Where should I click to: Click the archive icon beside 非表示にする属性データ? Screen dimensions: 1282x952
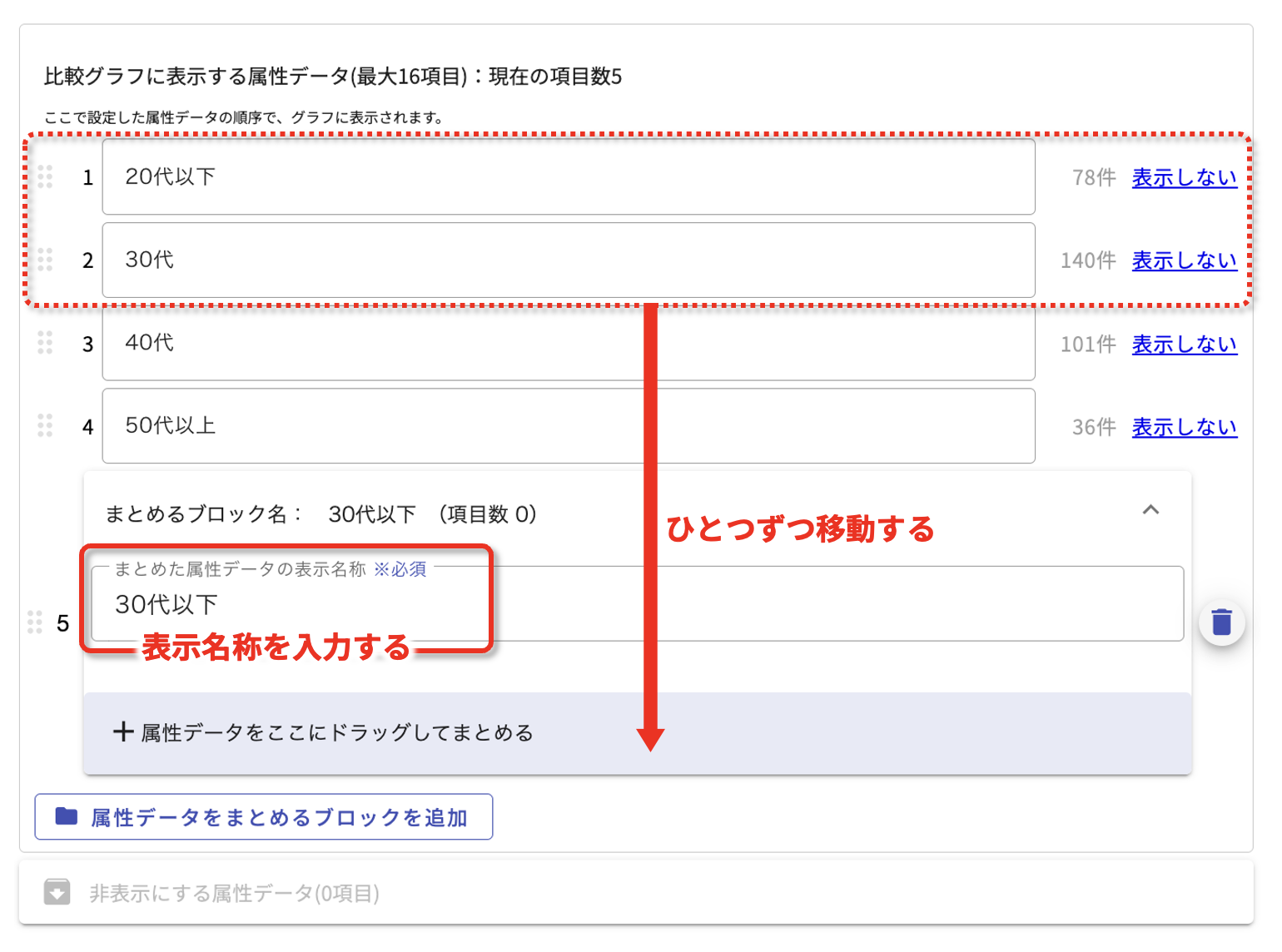click(x=57, y=892)
